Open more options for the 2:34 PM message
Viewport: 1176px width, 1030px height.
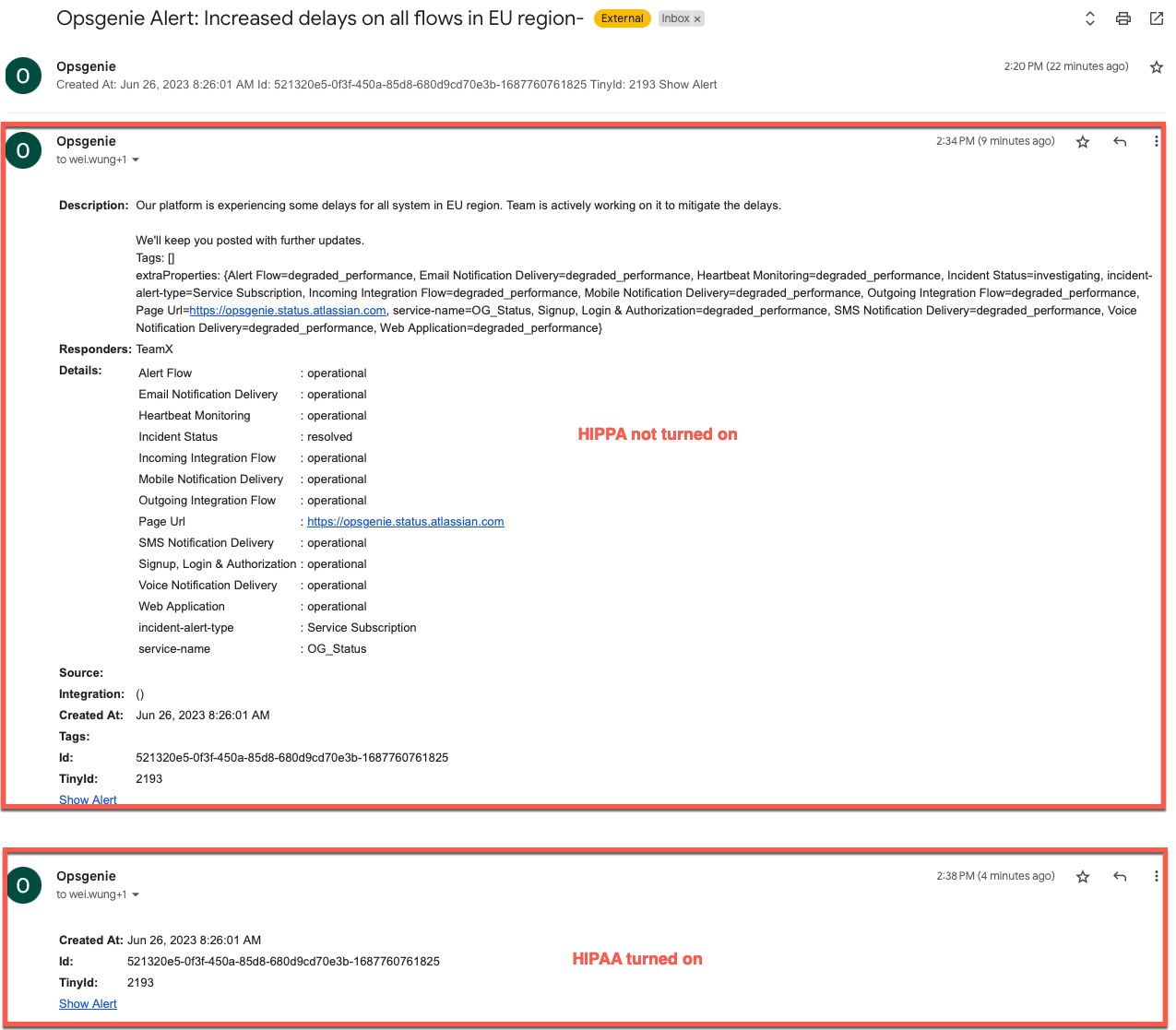pos(1156,141)
